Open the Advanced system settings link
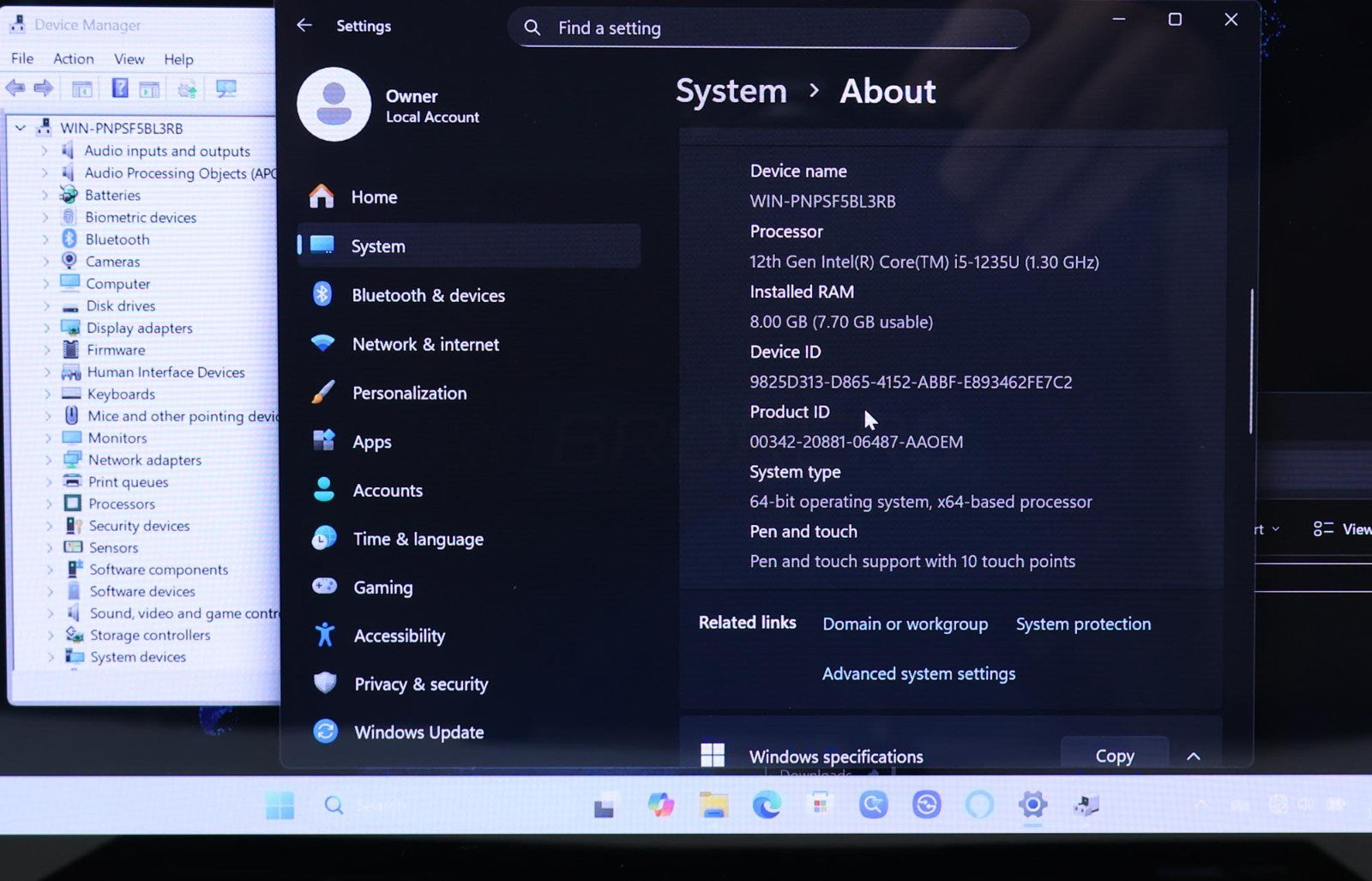1372x881 pixels. tap(918, 673)
